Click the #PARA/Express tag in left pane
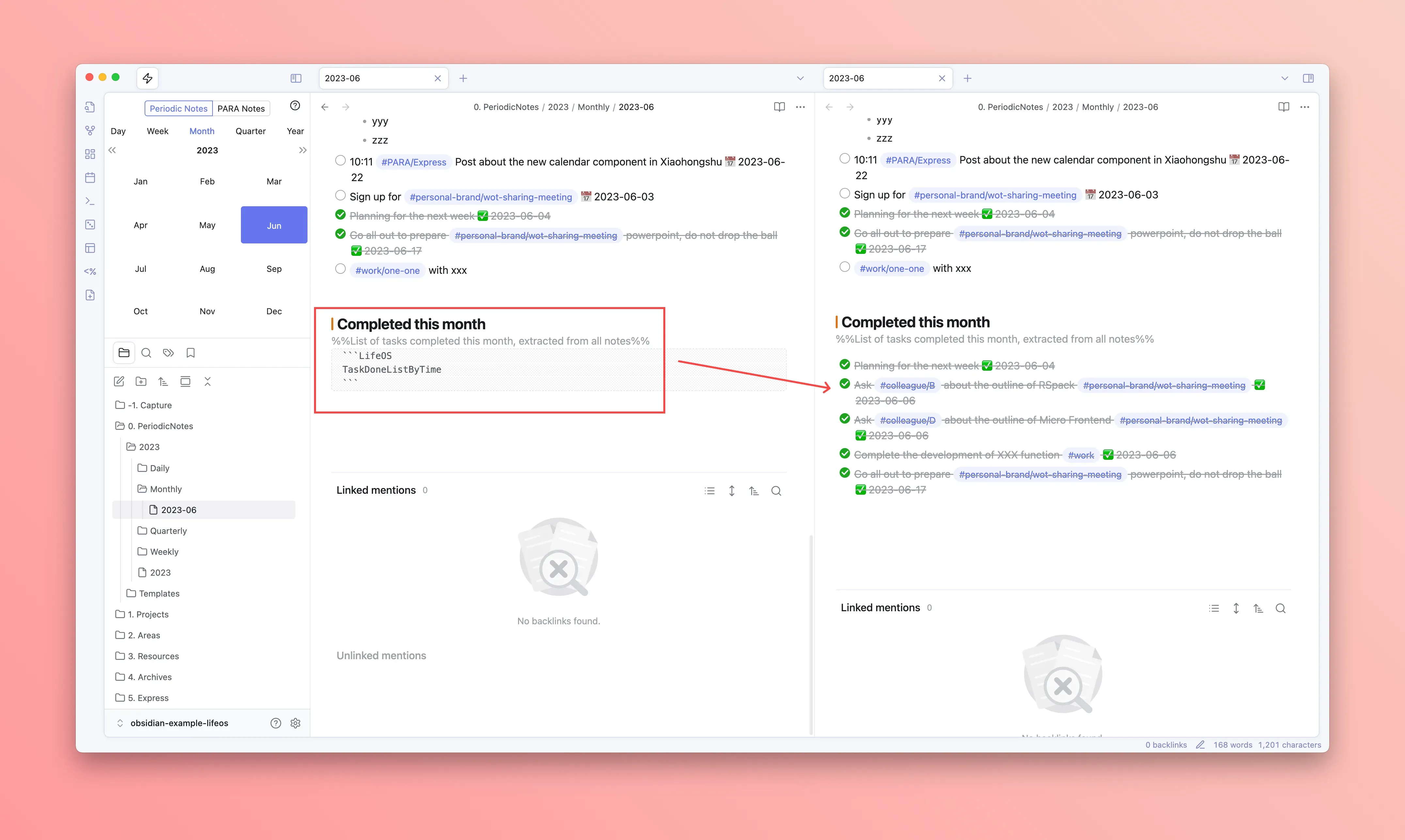This screenshot has height=840, width=1405. 413,163
